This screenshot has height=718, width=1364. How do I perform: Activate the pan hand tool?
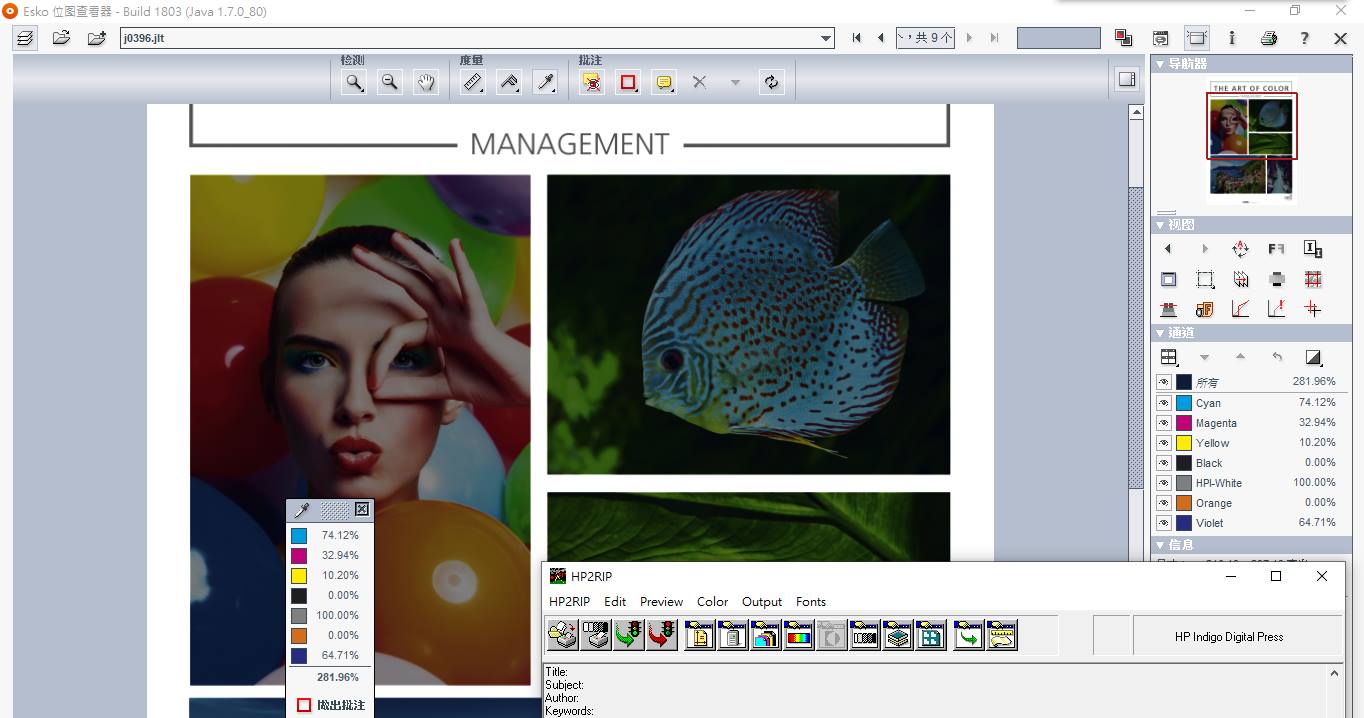coord(426,82)
